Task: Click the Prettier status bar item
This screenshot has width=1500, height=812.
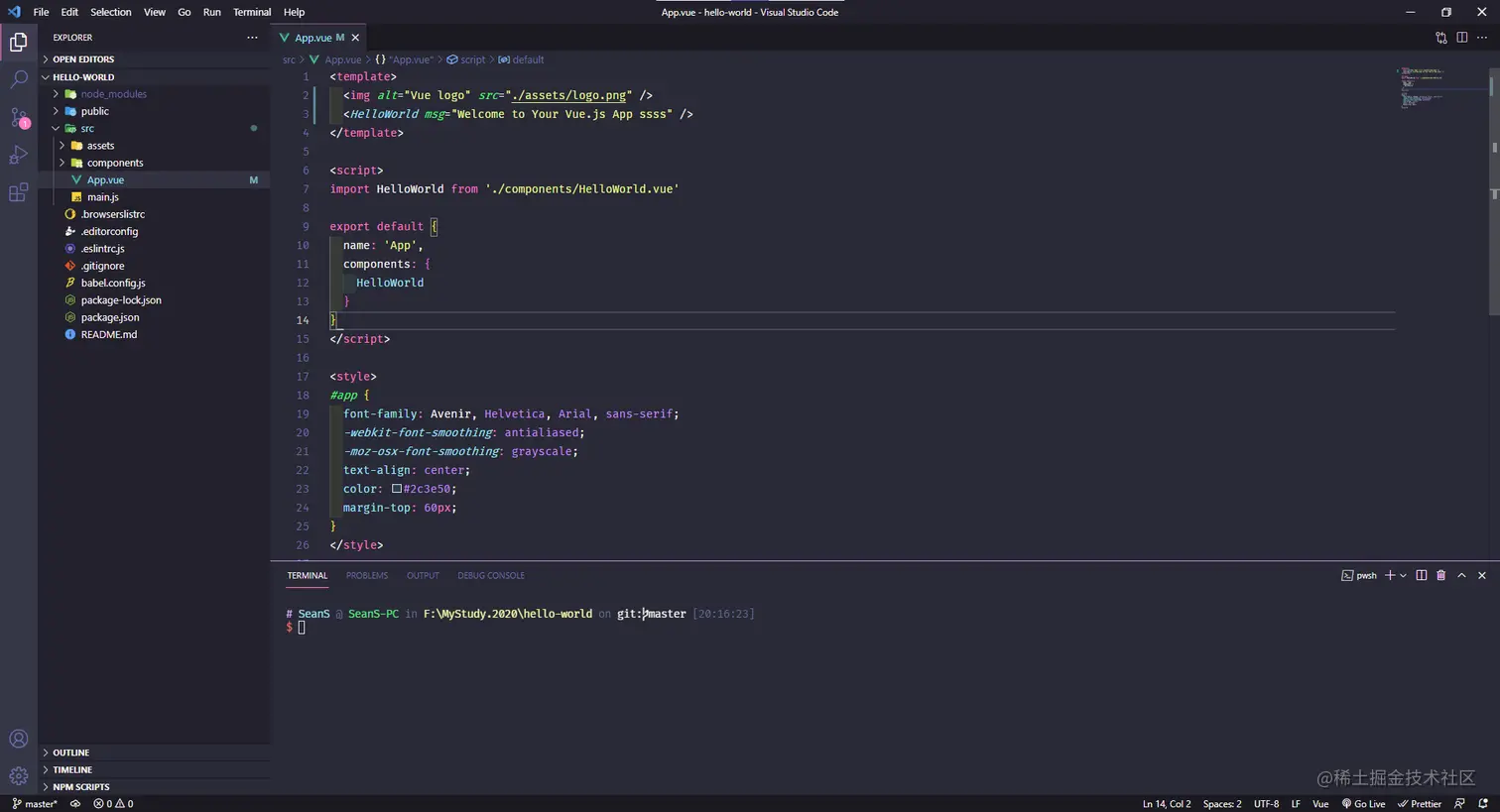Action: [1420, 804]
